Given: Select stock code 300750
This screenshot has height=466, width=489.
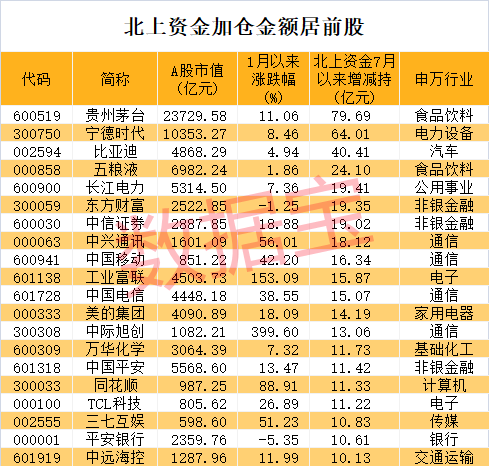Looking at the screenshot, I should click(x=37, y=134).
